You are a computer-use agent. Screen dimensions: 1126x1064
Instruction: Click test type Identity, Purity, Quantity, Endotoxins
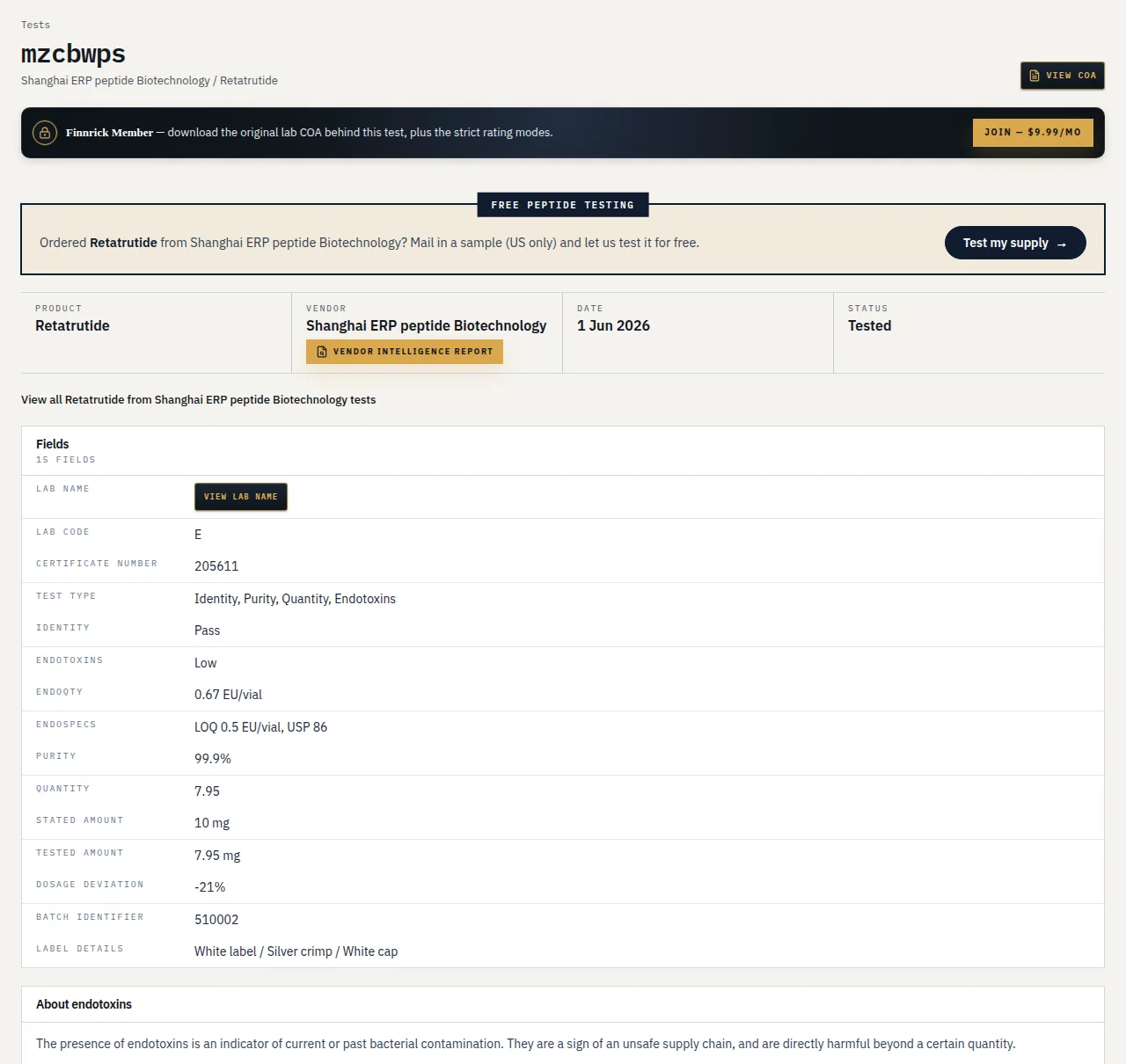295,599
